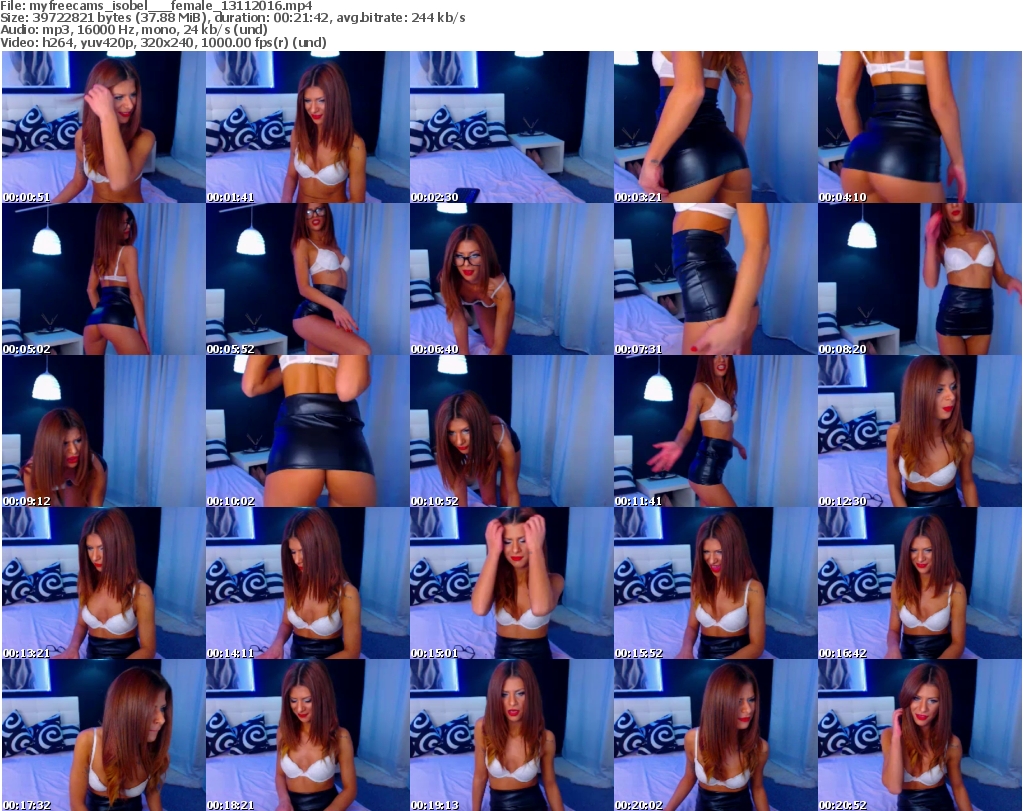The width and height of the screenshot is (1024, 811).
Task: Open the thumbnail stamped 00:04:10
Action: [920, 127]
